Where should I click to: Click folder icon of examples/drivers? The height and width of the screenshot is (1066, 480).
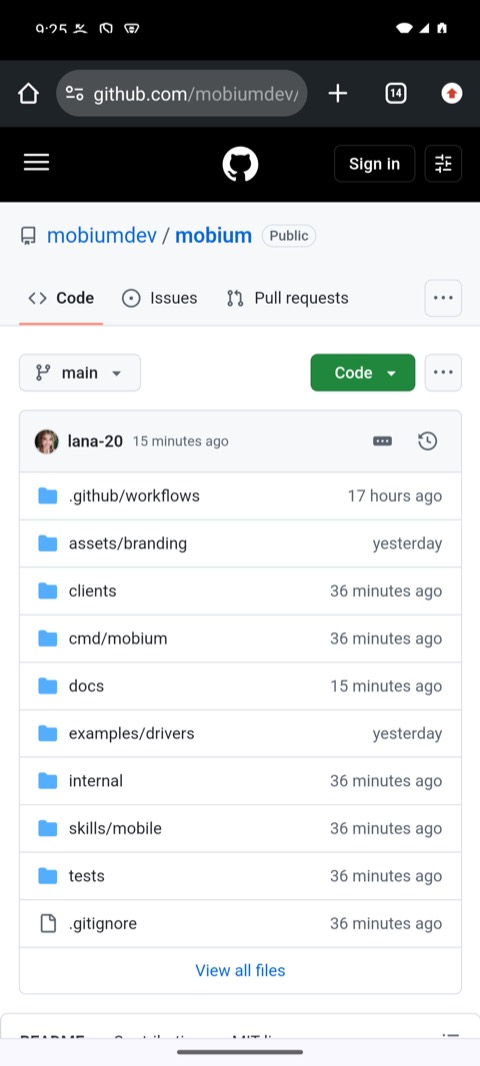(x=48, y=734)
